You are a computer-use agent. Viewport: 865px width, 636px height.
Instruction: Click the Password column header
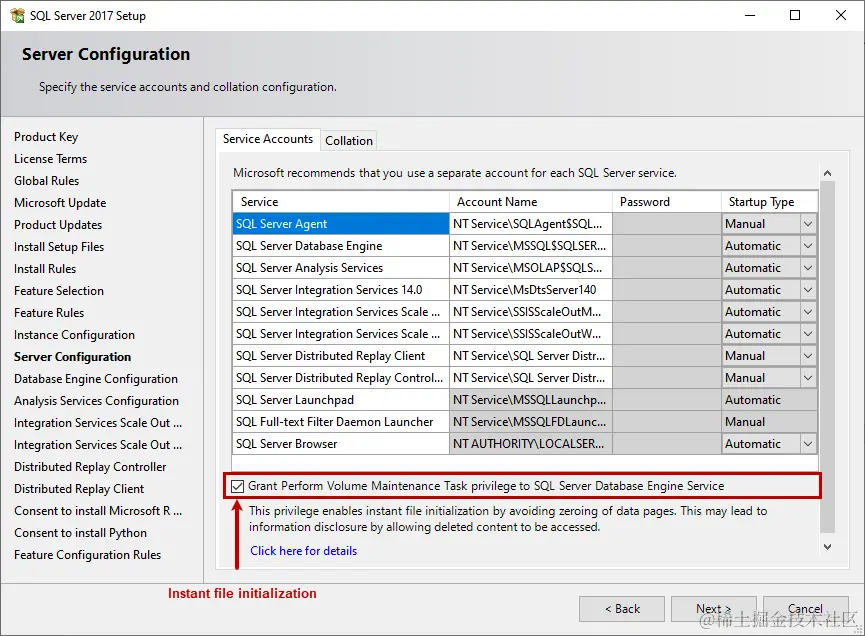[x=667, y=202]
